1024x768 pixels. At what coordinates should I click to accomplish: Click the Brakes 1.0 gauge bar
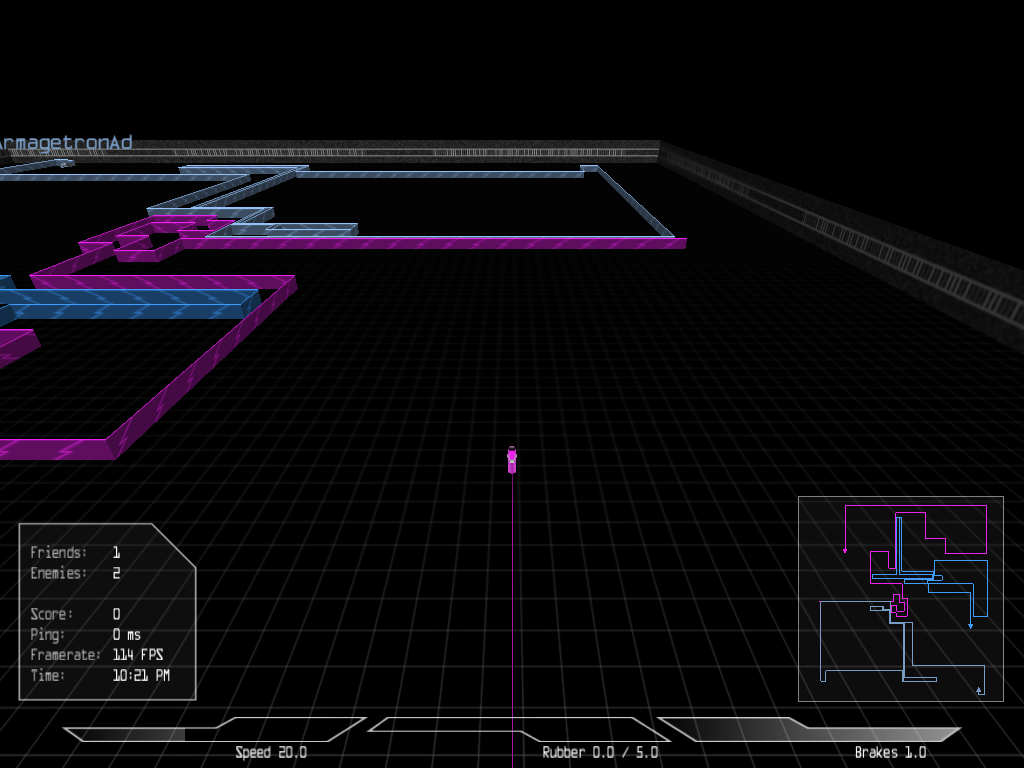(810, 732)
